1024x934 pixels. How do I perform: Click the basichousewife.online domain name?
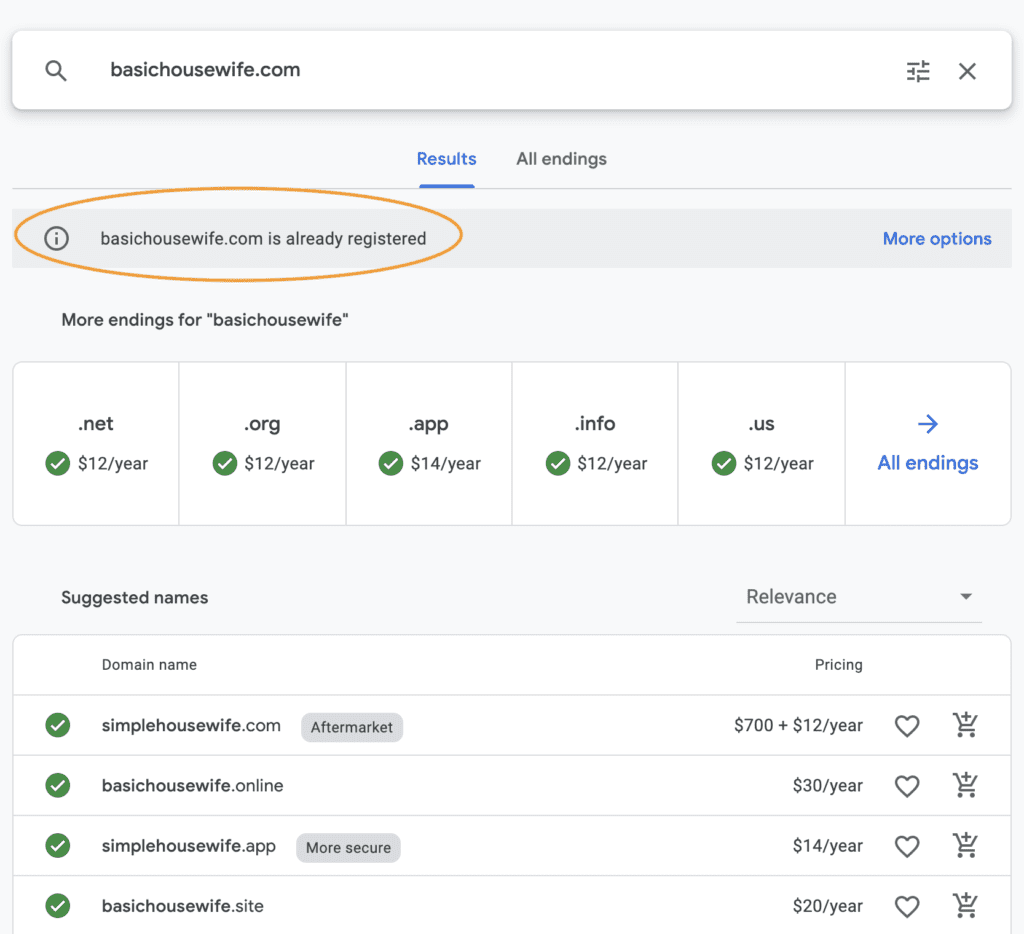pos(192,786)
